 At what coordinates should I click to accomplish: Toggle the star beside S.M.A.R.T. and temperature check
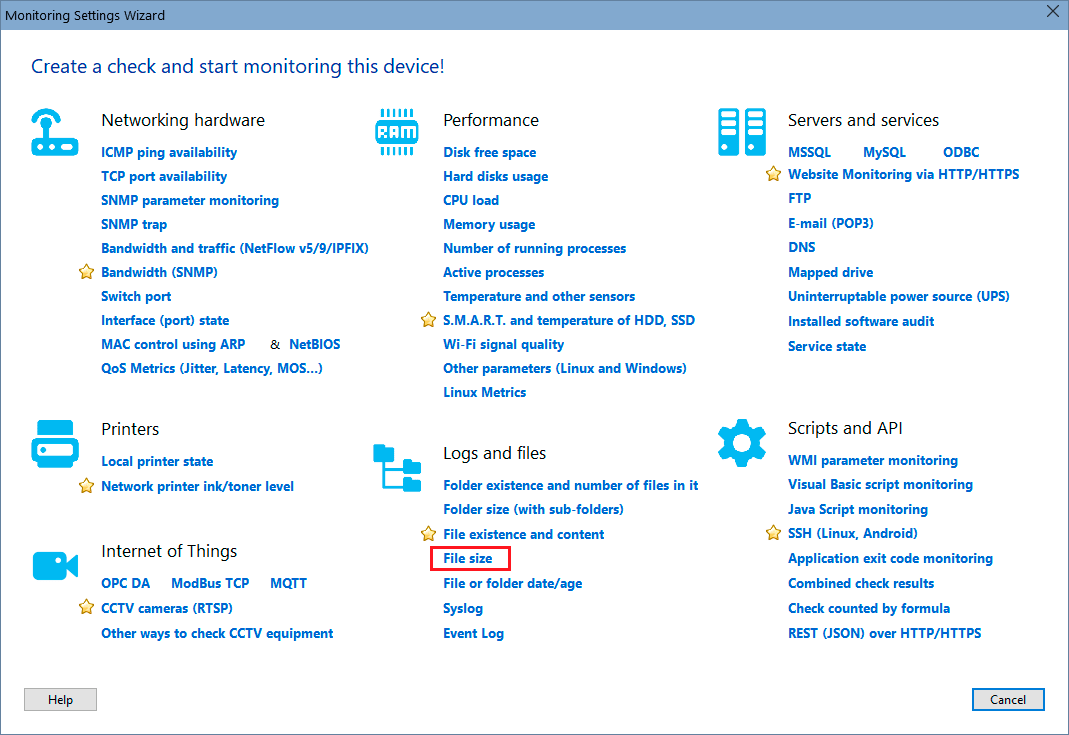[x=428, y=320]
